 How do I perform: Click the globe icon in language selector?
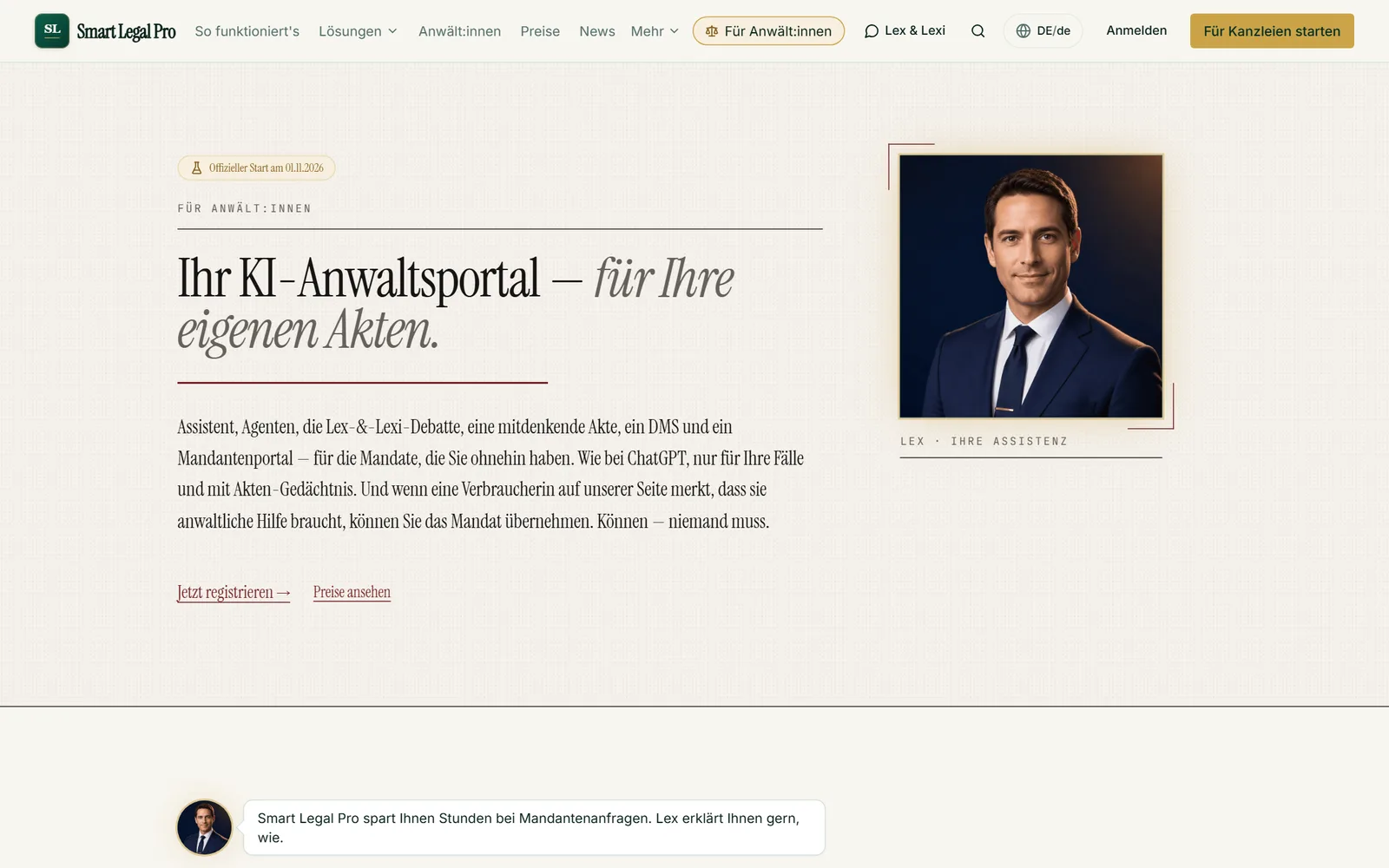click(1024, 31)
